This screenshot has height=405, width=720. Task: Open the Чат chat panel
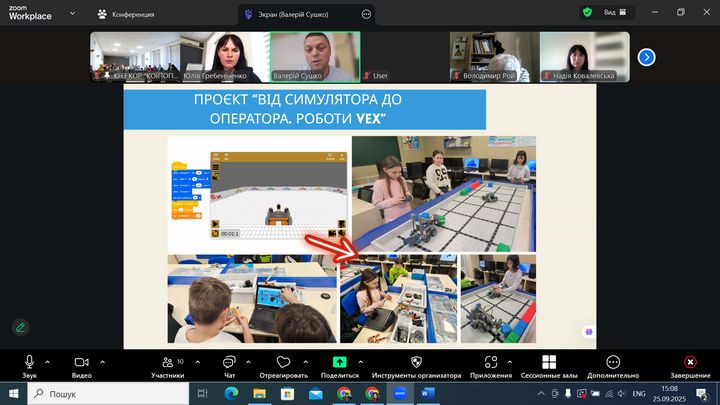coord(229,362)
